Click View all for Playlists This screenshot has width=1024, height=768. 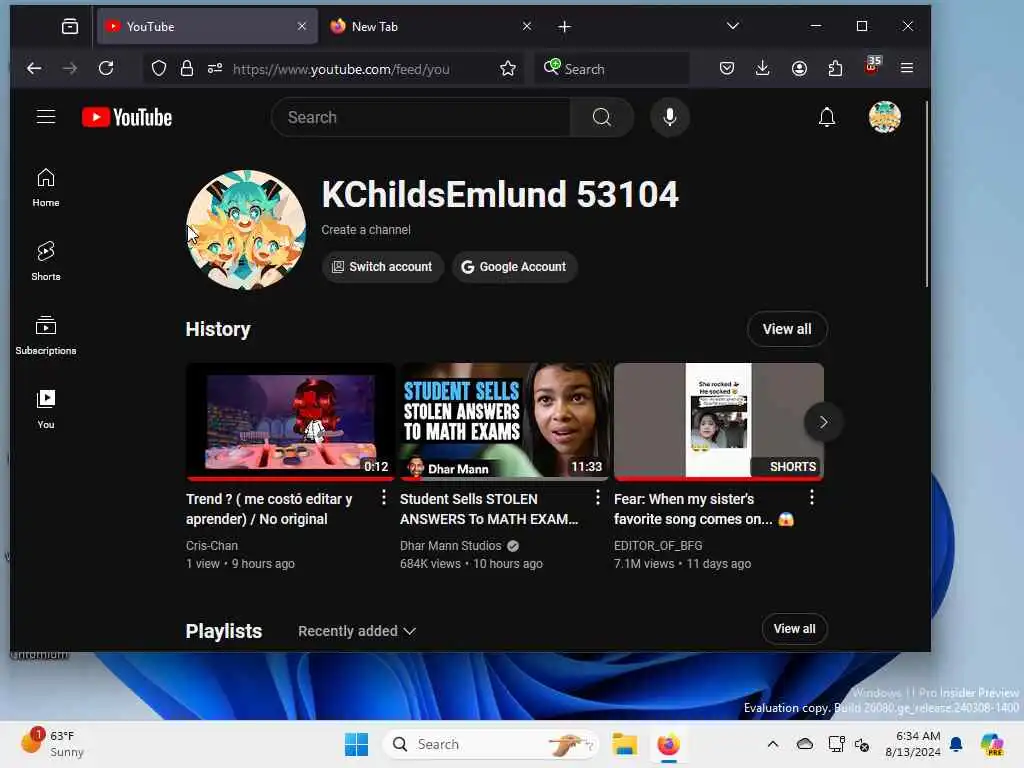click(794, 629)
